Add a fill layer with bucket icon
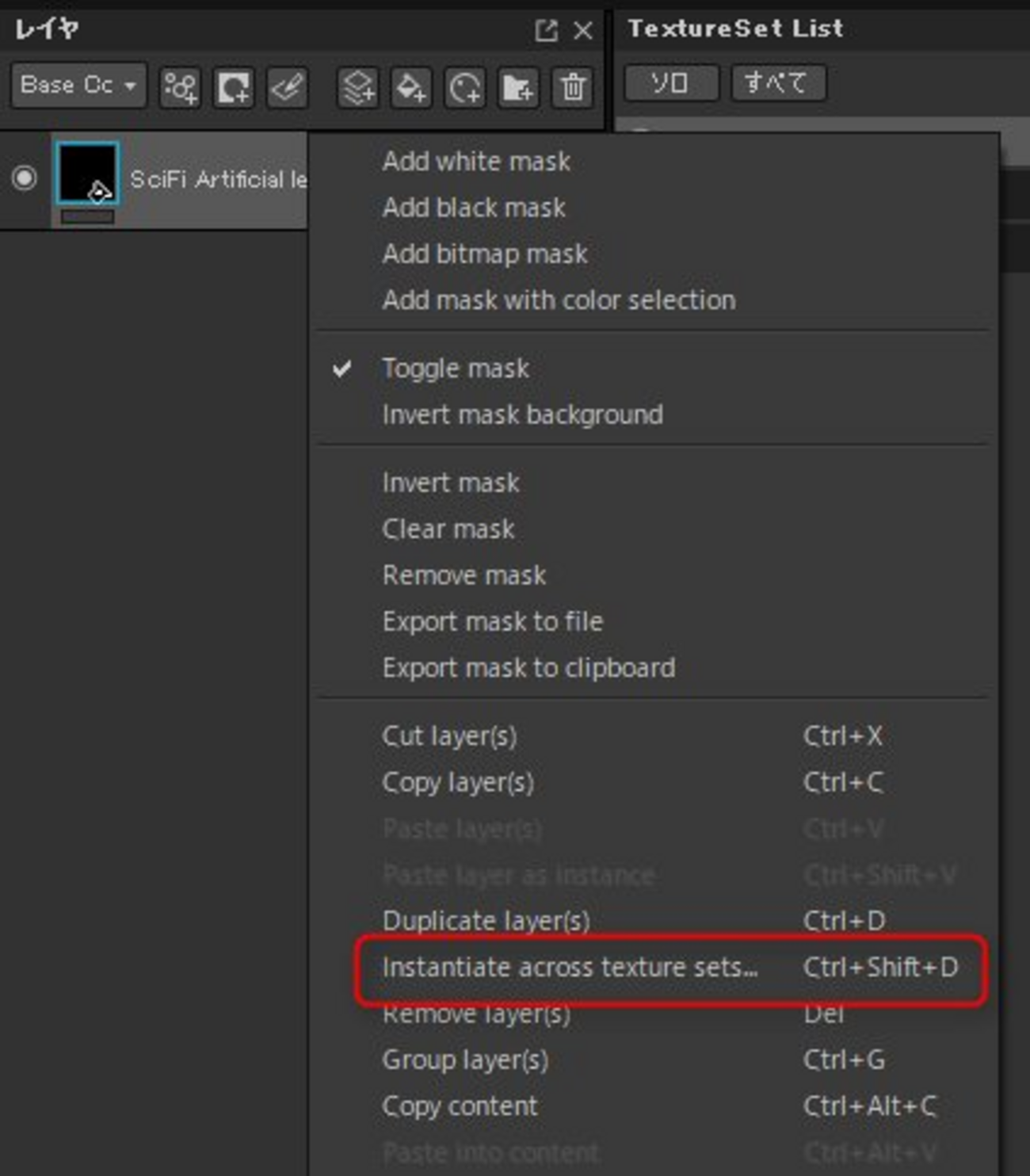Screen dimensions: 1030x1176 [x=411, y=86]
